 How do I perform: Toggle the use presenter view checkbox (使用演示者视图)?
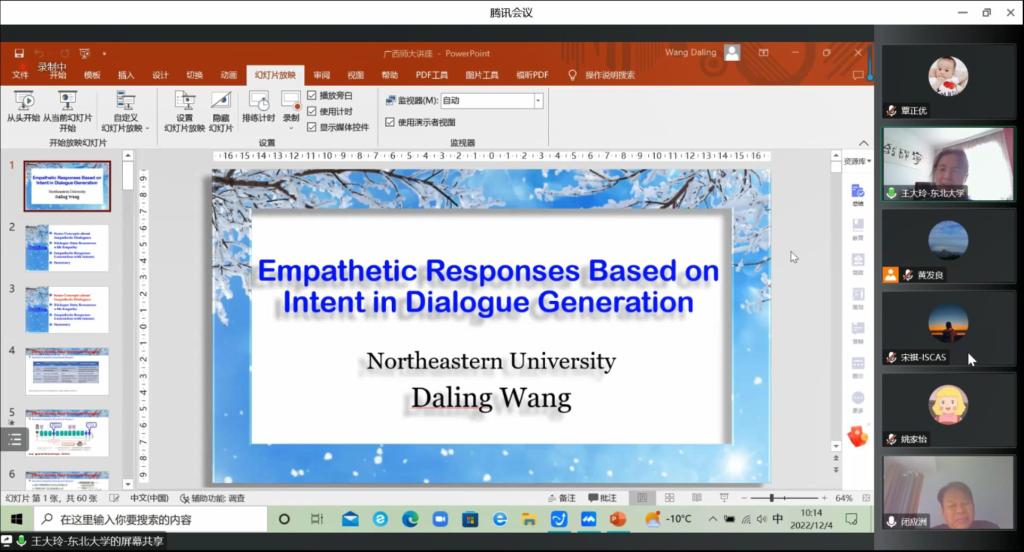(x=390, y=122)
